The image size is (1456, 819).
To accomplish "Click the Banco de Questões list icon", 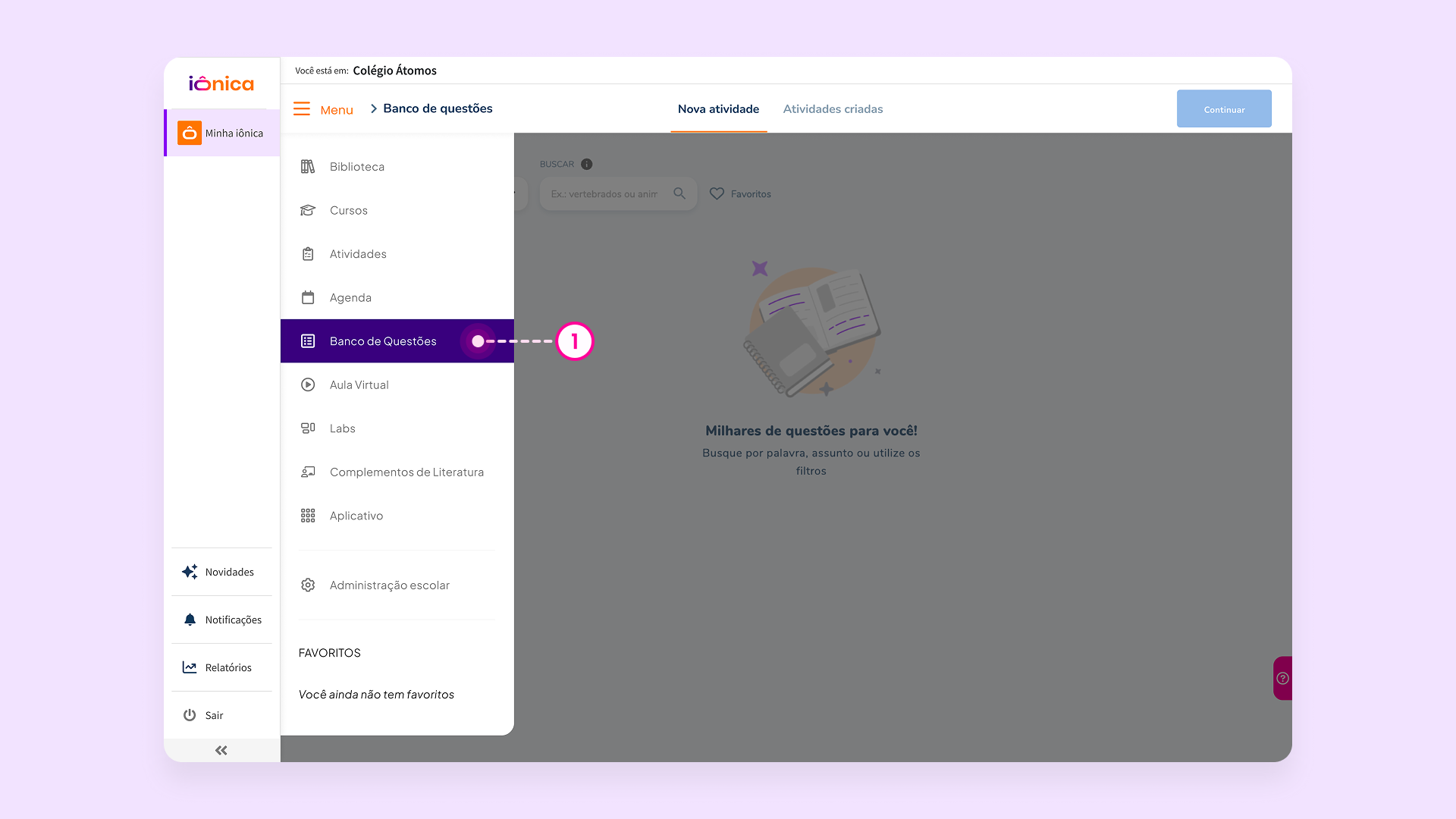I will click(x=308, y=341).
